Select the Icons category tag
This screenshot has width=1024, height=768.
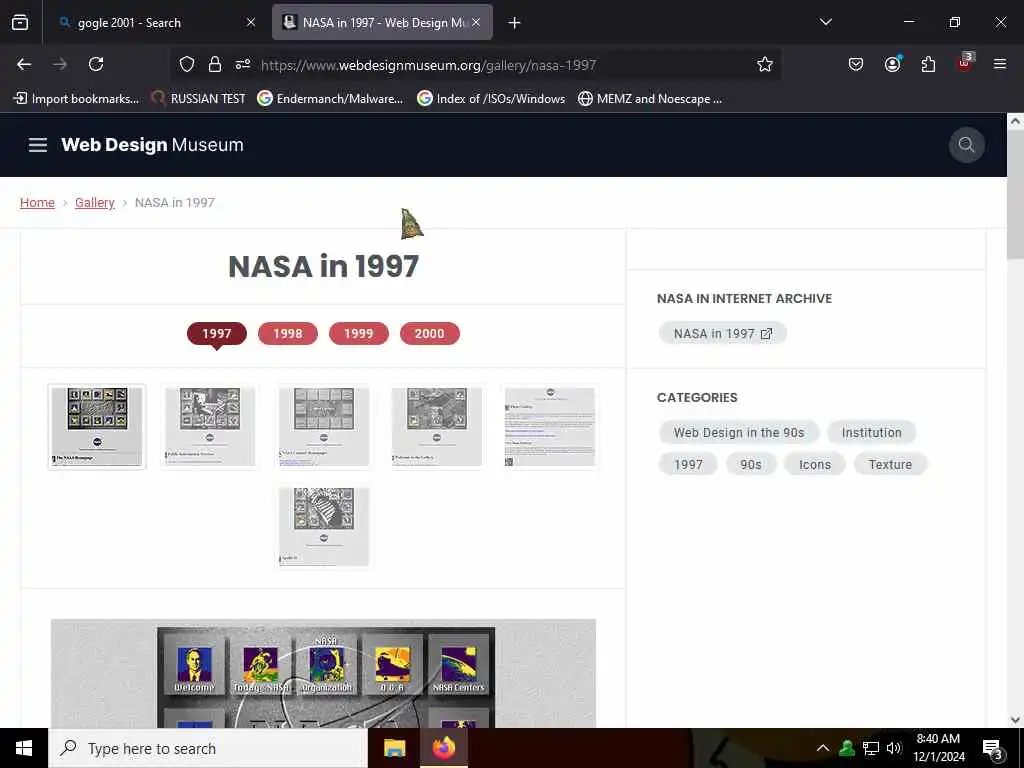point(814,464)
